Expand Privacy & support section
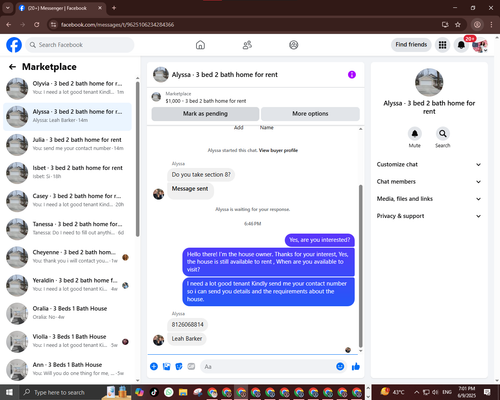 click(x=429, y=216)
